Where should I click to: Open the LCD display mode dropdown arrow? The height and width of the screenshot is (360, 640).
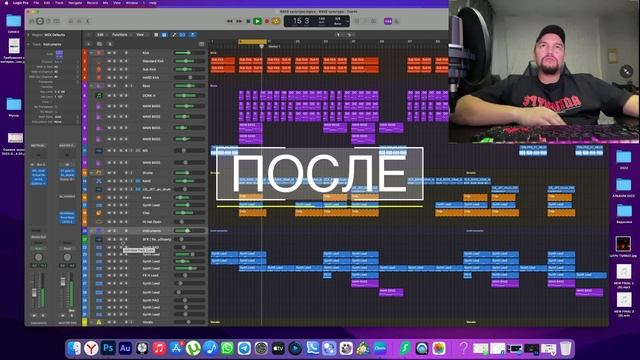[347, 21]
